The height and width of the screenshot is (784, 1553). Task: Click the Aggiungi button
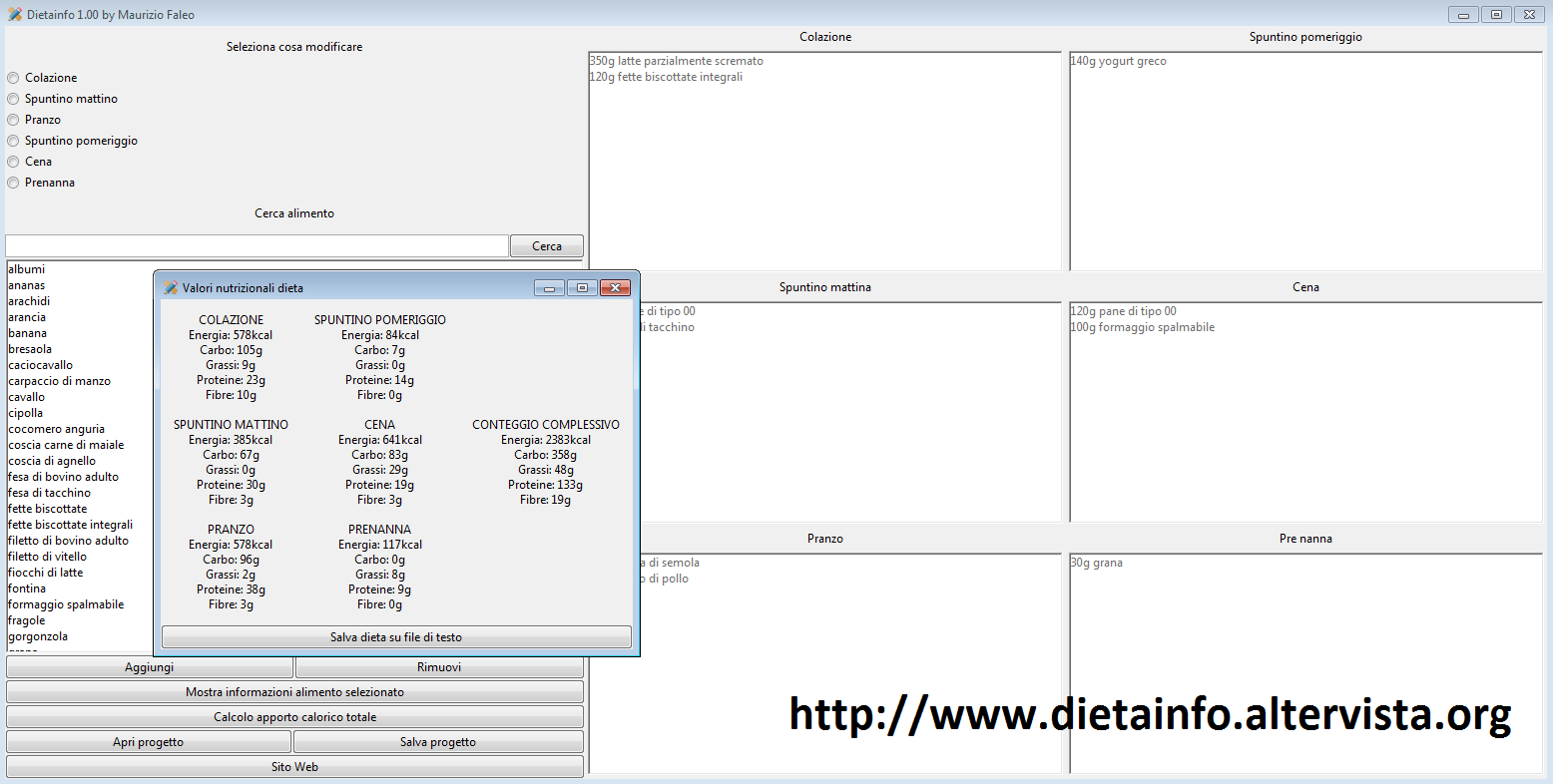(x=149, y=667)
